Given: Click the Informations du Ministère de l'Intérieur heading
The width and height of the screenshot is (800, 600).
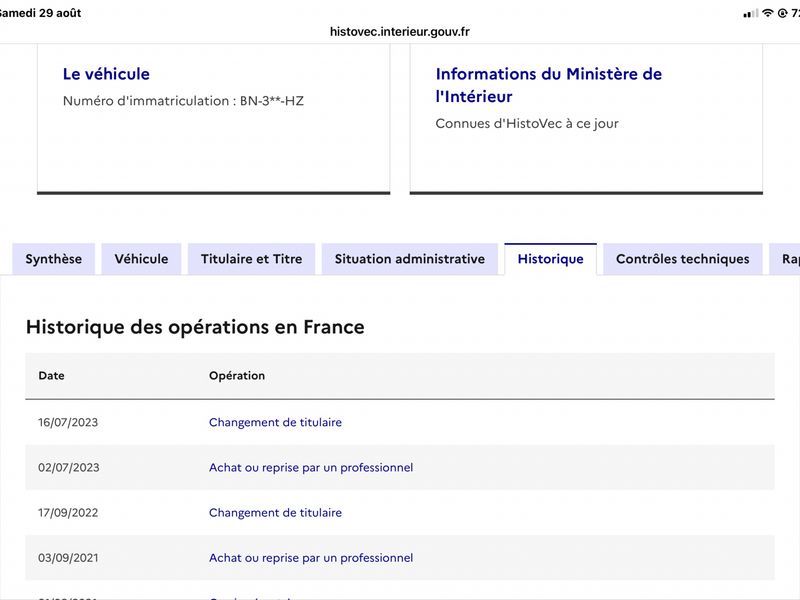Looking at the screenshot, I should coord(548,85).
